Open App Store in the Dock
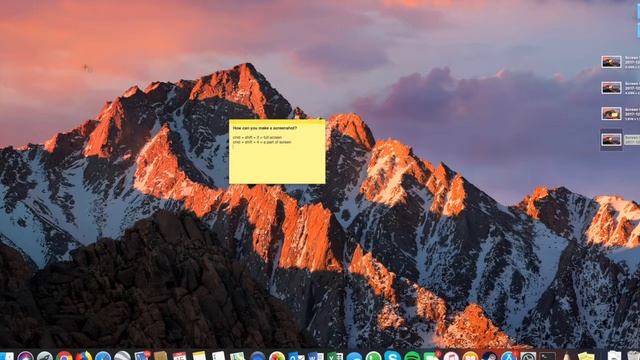Viewport: 640px width, 360px height. [509, 356]
